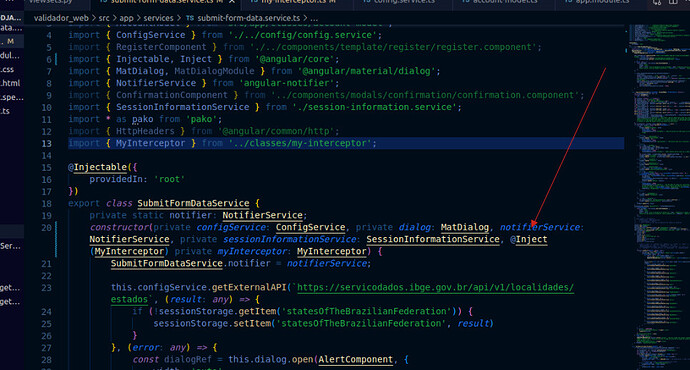Click line number 28 in the gutter
The image size is (690, 370).
46,360
